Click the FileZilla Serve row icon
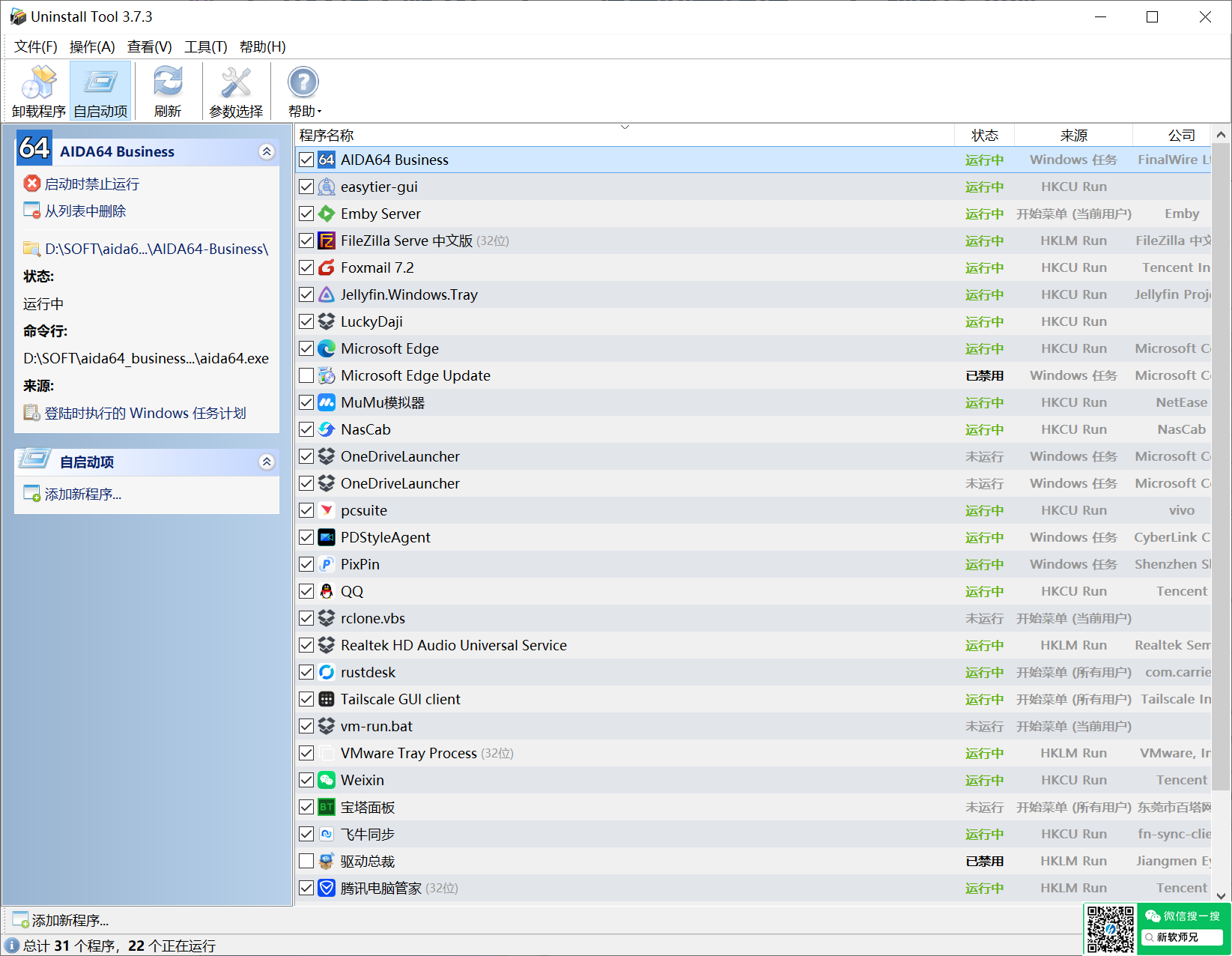 [327, 240]
